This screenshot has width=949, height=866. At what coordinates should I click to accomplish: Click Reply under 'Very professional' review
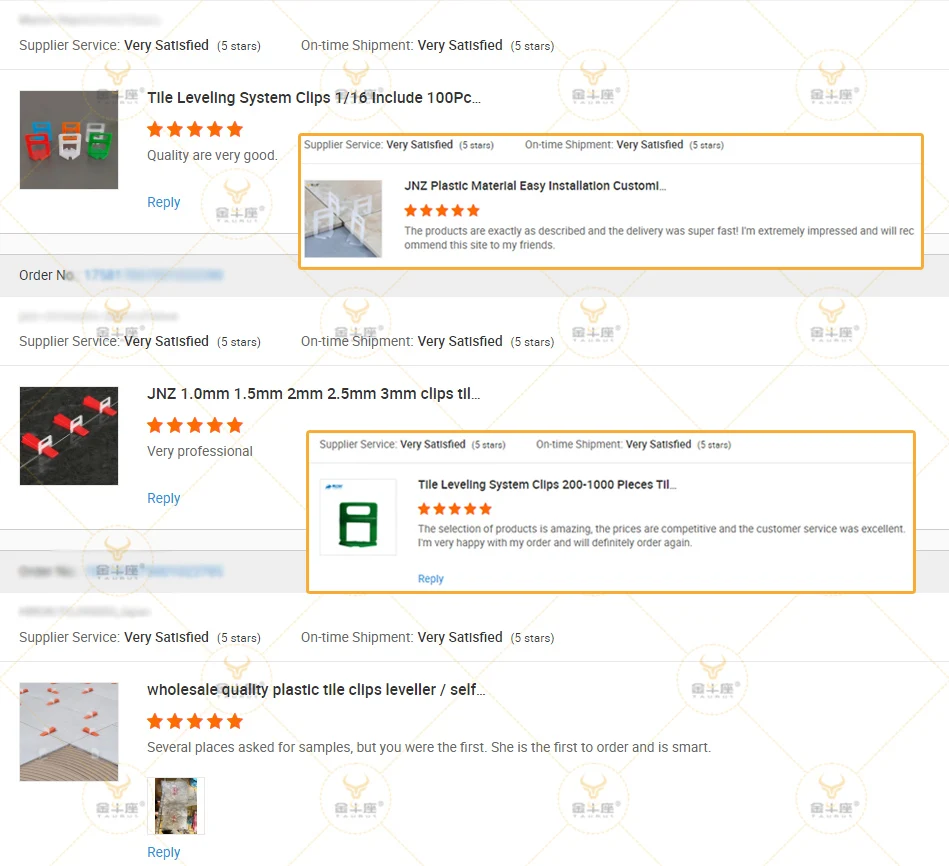[163, 498]
